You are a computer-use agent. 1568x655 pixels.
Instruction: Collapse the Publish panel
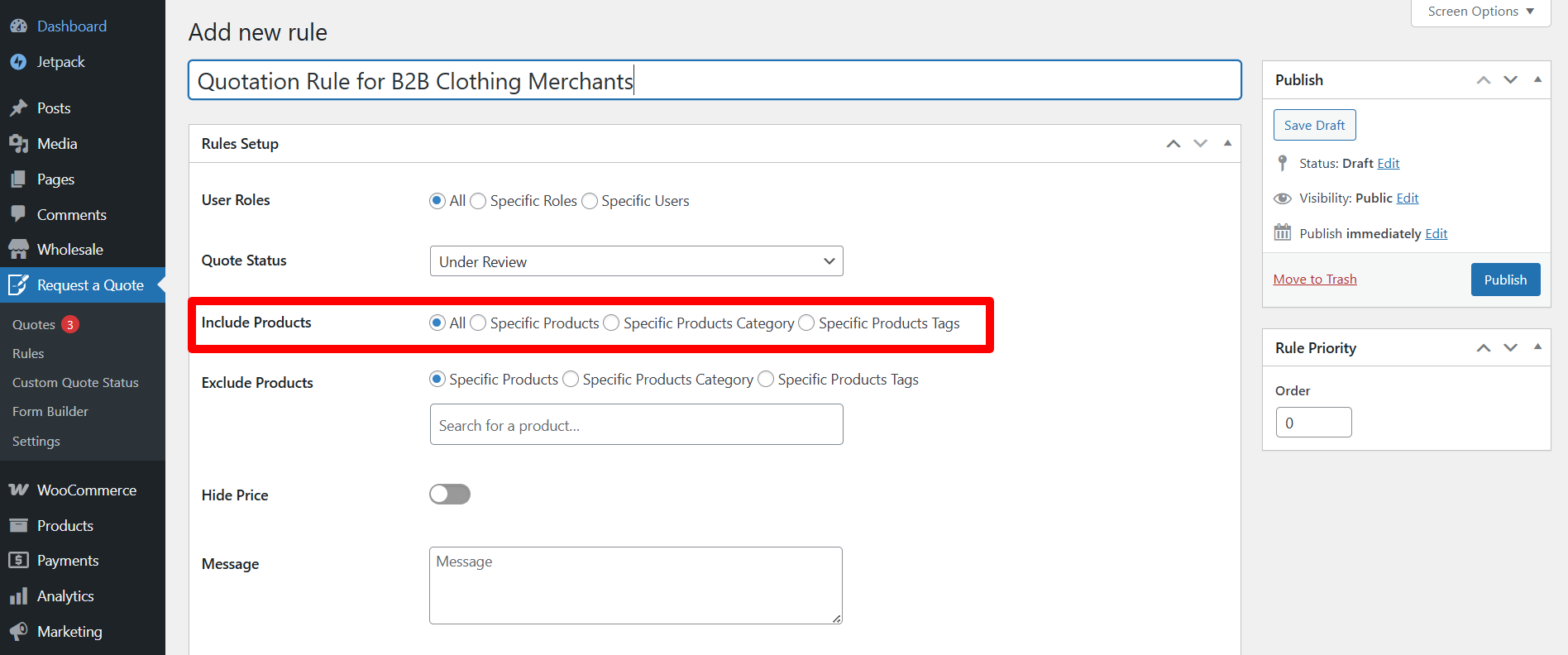pyautogui.click(x=1538, y=80)
